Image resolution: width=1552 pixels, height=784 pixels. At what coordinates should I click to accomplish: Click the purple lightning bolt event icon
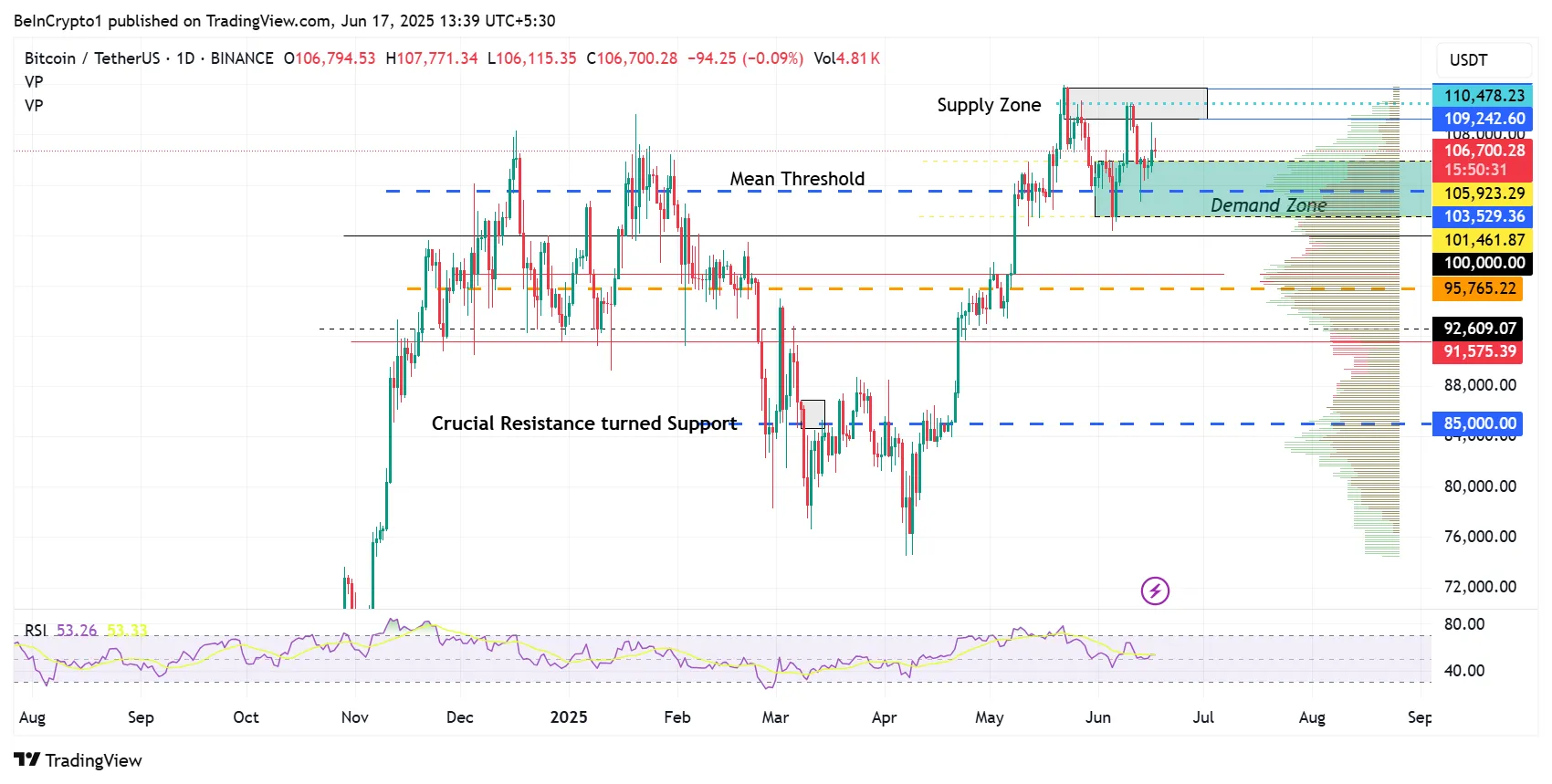1155,591
